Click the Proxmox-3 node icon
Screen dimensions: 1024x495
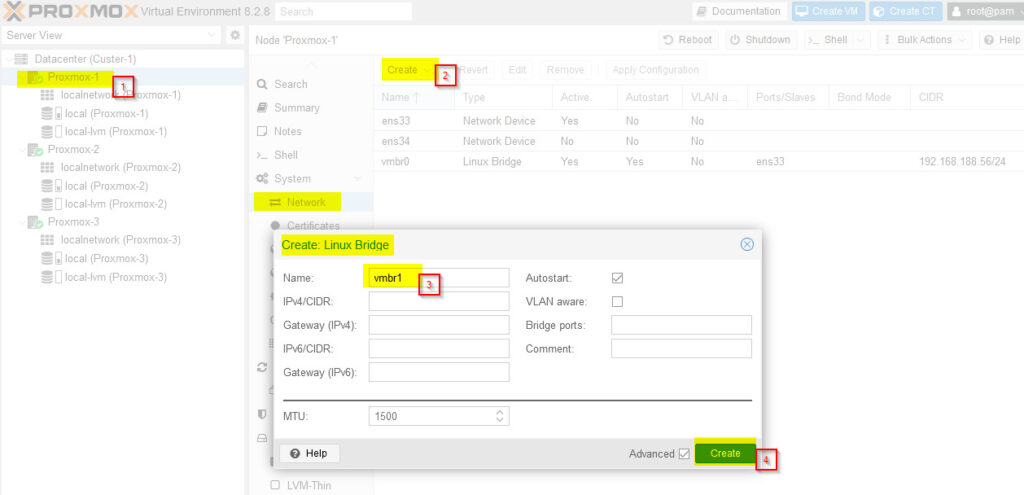click(36, 222)
